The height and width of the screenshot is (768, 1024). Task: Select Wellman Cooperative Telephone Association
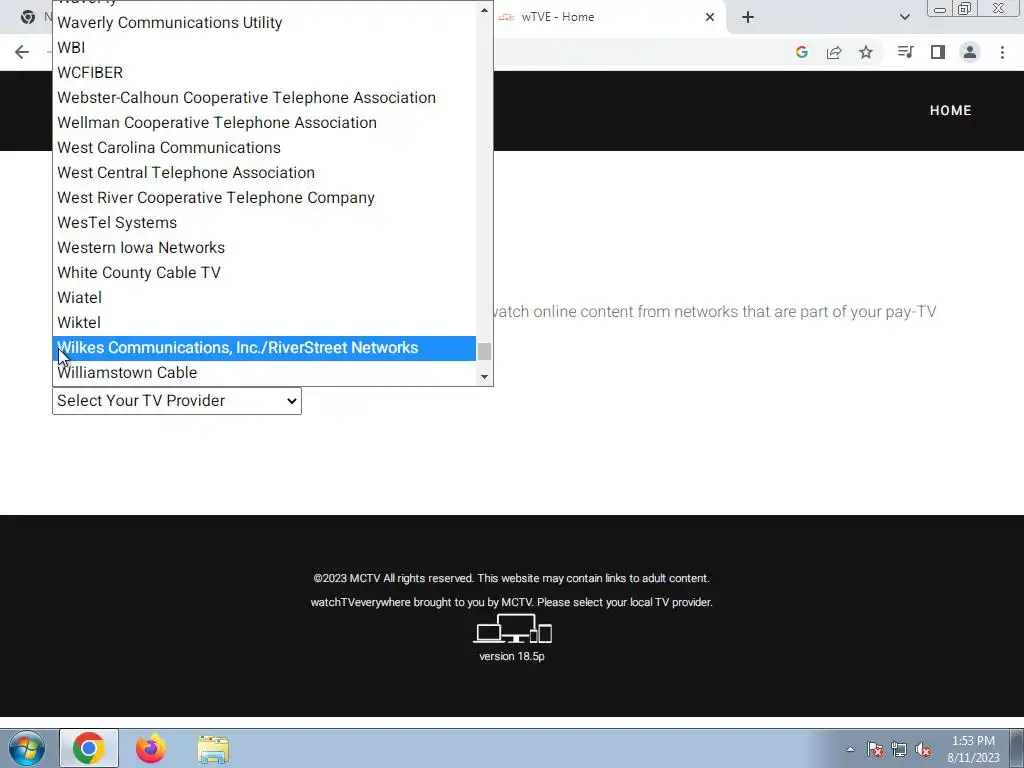264,123
